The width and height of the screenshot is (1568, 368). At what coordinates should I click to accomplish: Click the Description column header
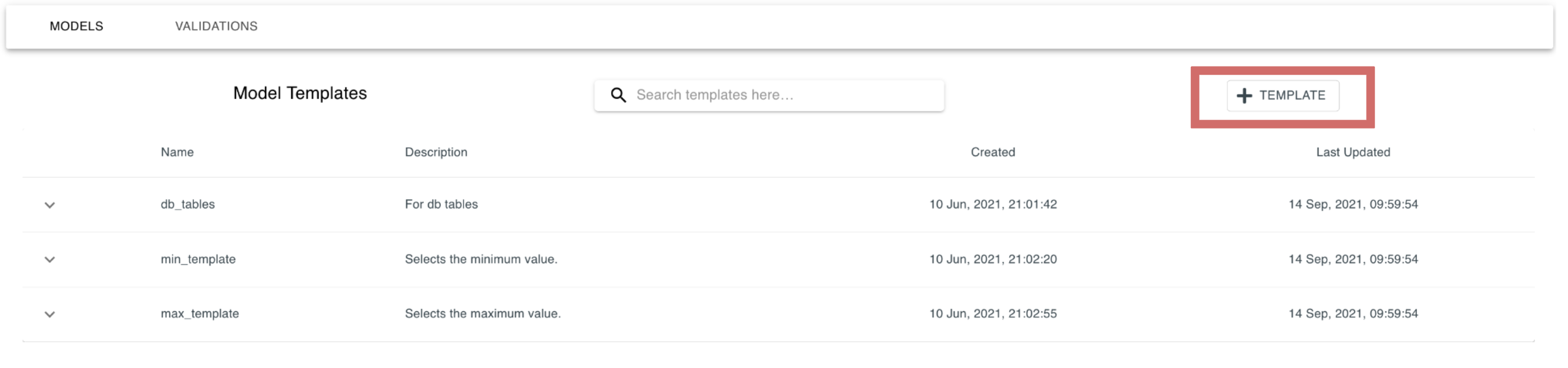click(436, 152)
